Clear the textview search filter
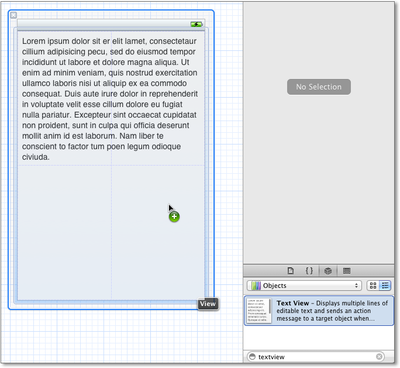The width and height of the screenshot is (400, 368). [379, 357]
